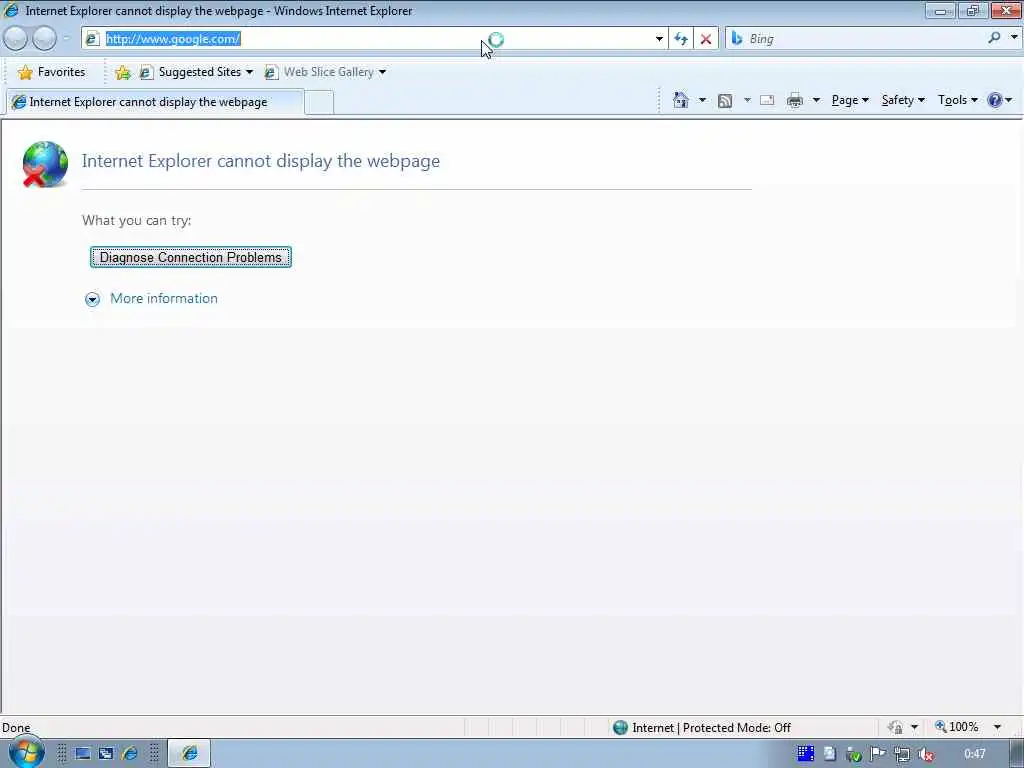Click the page icon left of URL
The image size is (1024, 768).
[92, 39]
